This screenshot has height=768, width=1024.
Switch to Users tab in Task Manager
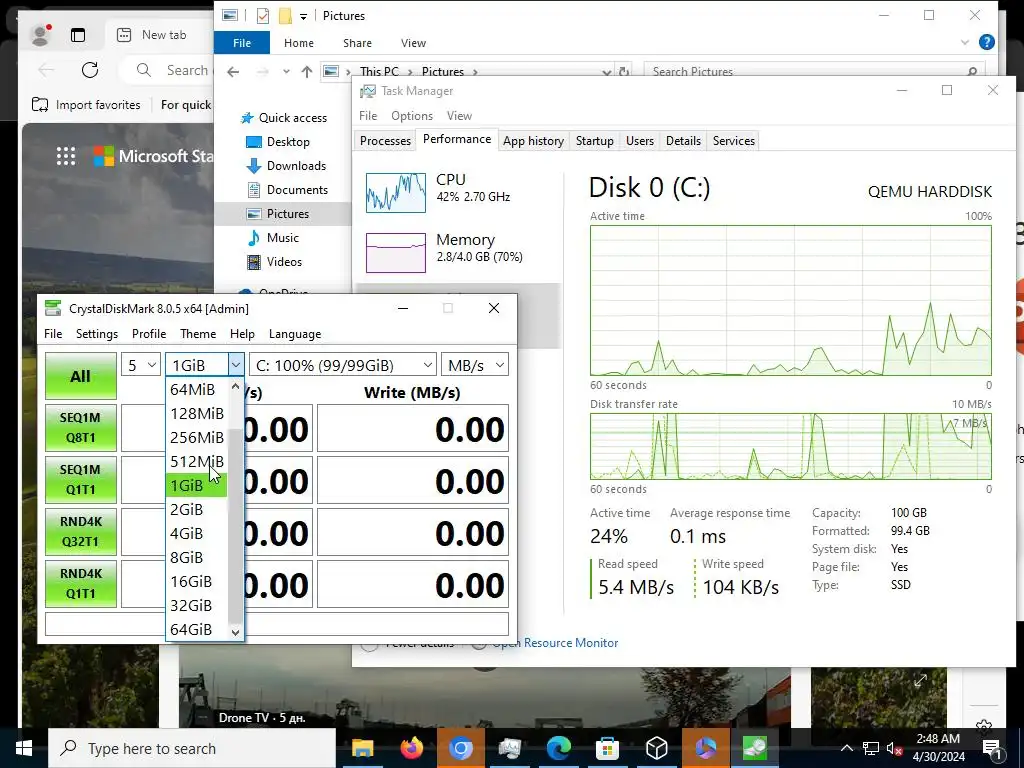pyautogui.click(x=639, y=140)
